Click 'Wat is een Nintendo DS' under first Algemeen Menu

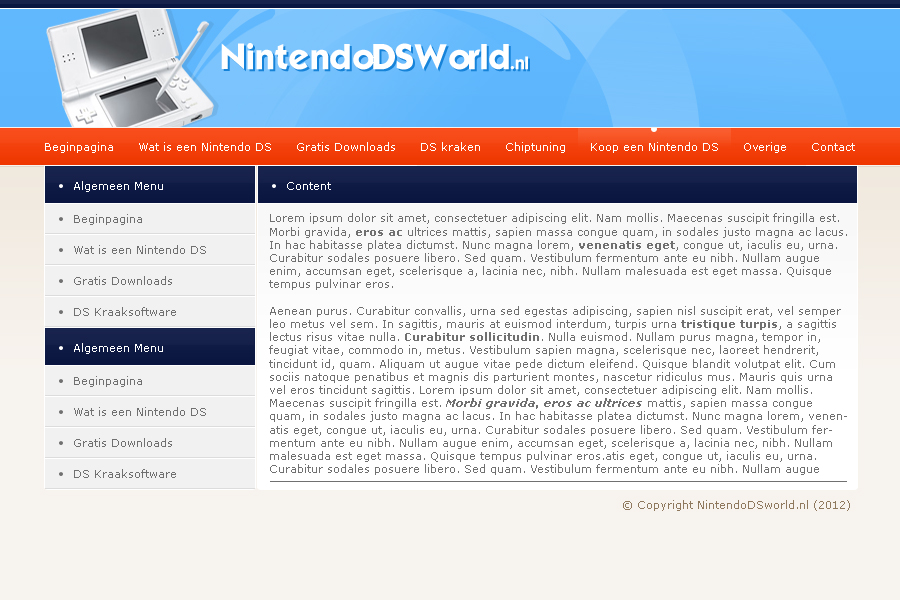tap(150, 250)
